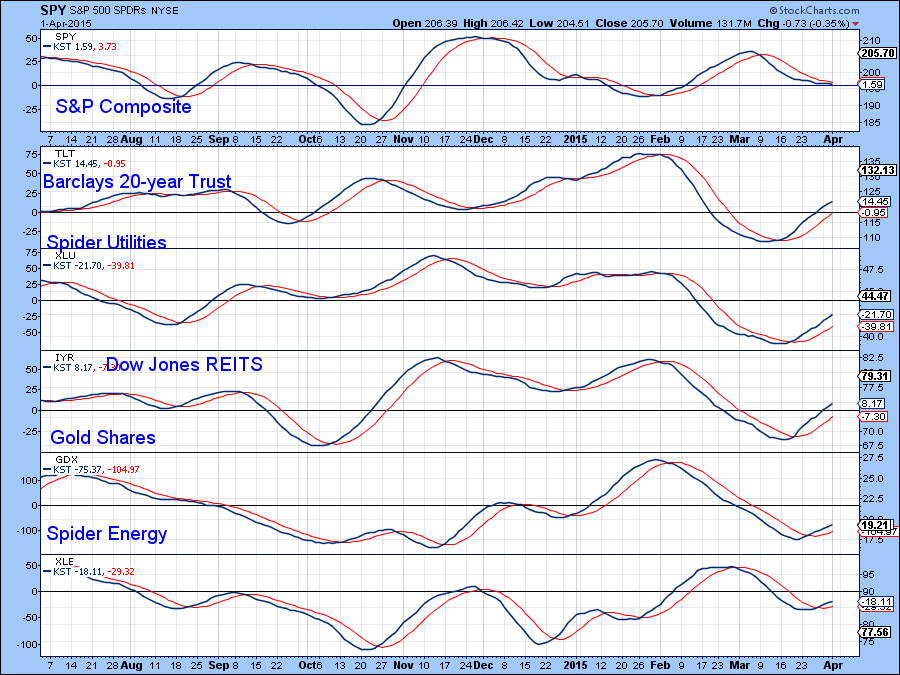Select the 'Gold Shares' annotation

(x=103, y=437)
